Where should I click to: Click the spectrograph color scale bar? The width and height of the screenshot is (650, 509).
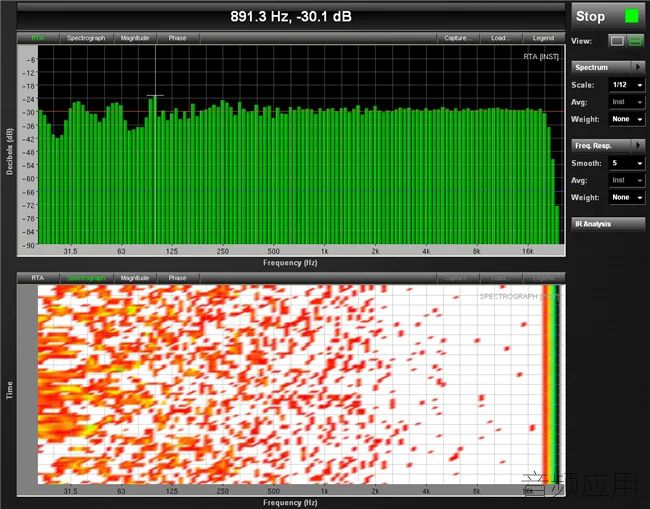(551, 384)
